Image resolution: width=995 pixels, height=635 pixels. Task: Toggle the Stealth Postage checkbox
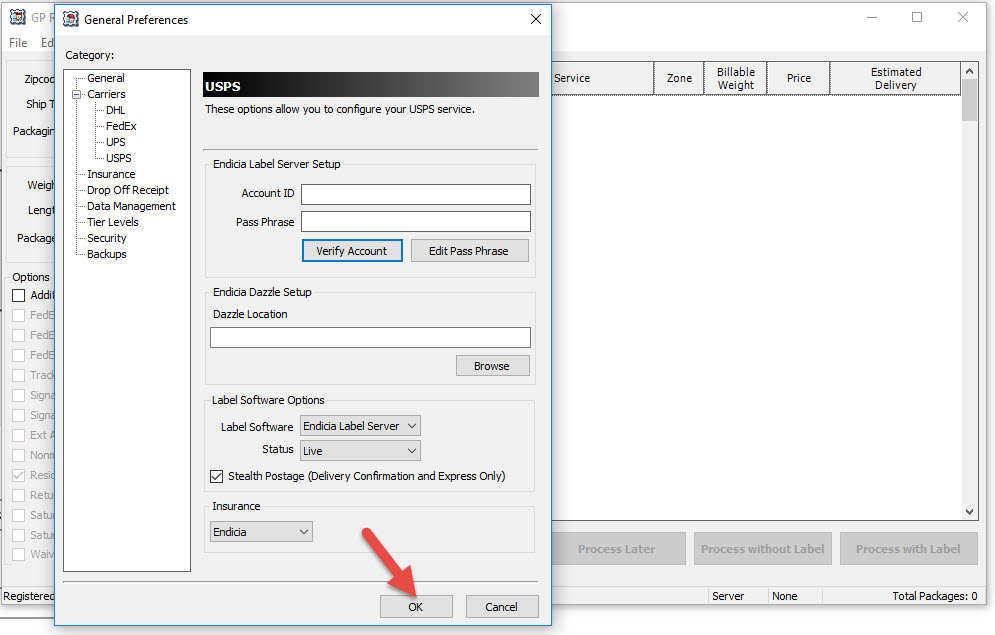(x=216, y=476)
